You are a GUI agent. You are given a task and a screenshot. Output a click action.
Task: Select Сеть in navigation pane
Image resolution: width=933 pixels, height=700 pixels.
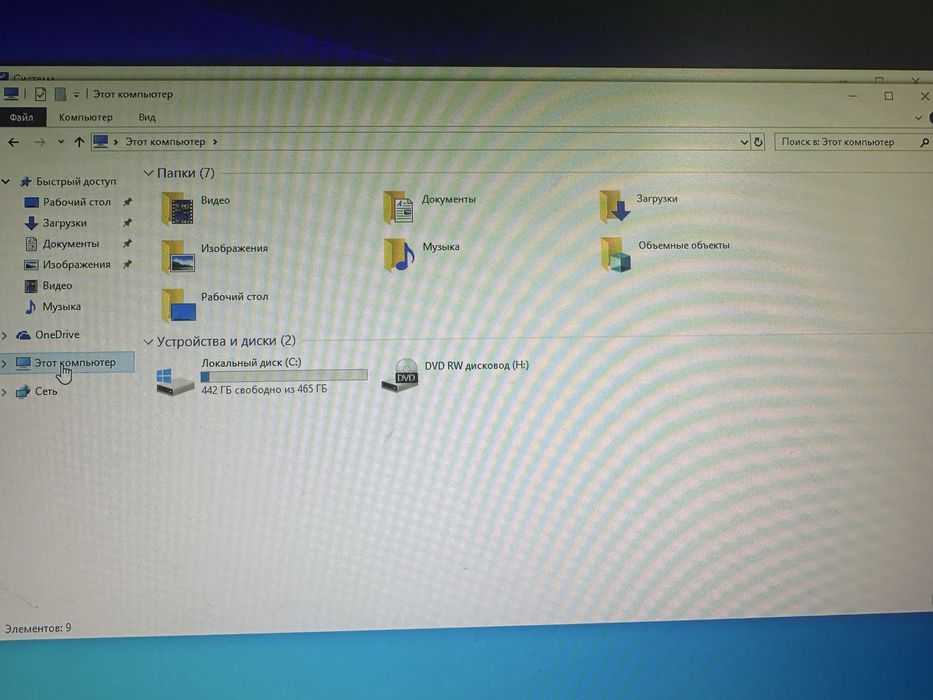(46, 392)
